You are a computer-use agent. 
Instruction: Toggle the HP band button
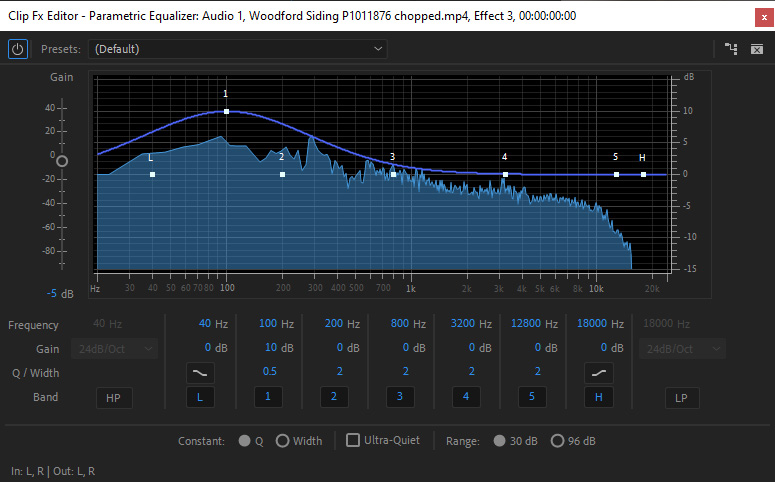click(114, 398)
